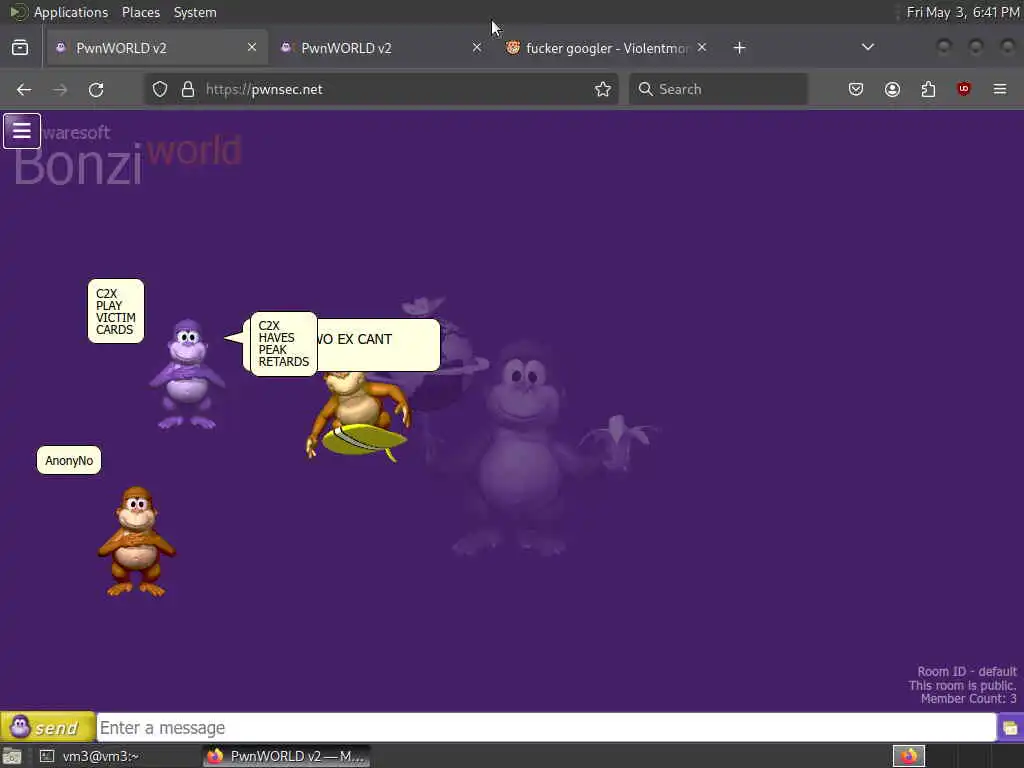Click the Member Count: 3 text
Screen dimensions: 1024x768
point(968,699)
